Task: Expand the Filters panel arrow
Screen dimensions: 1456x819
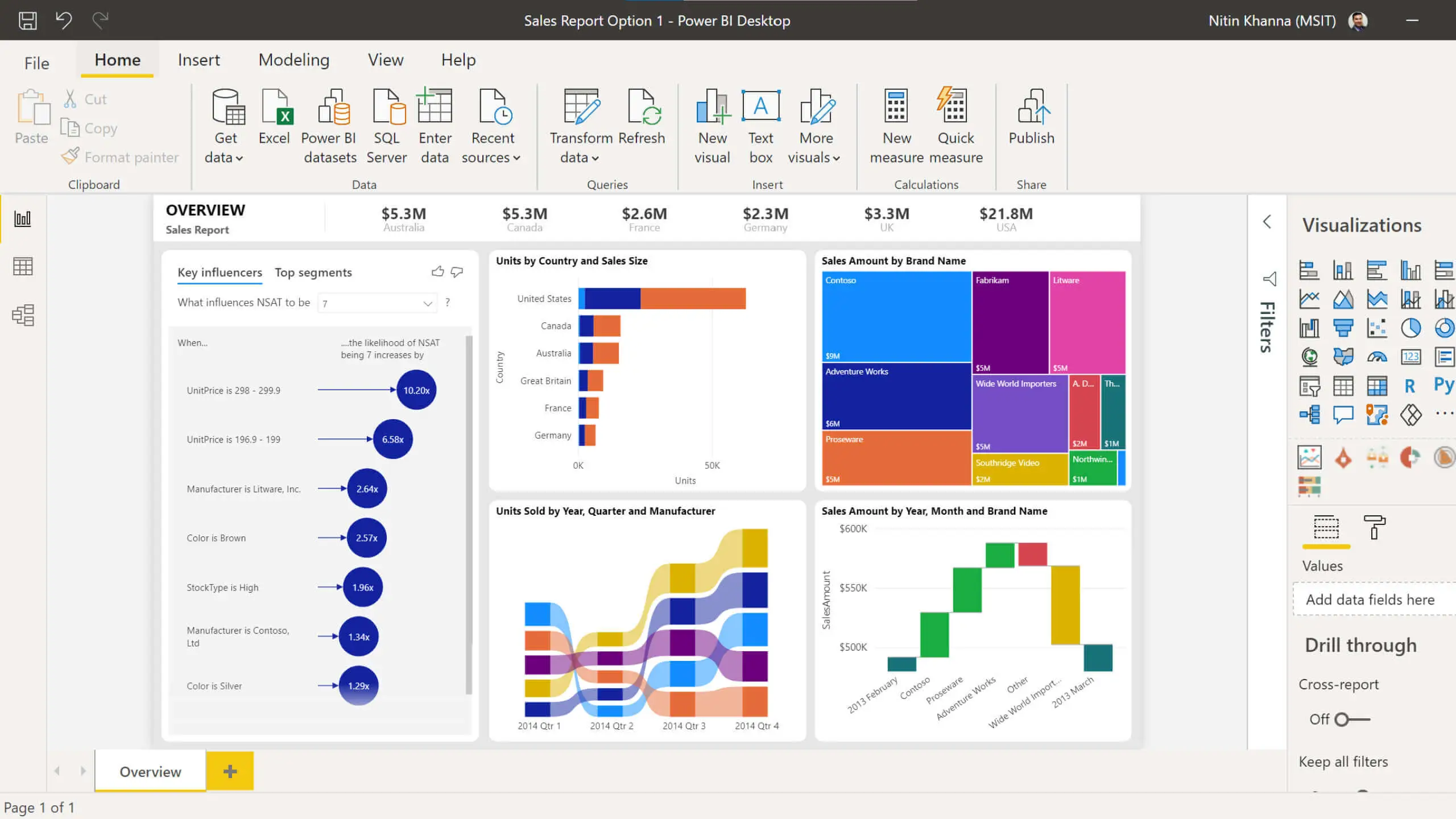Action: pos(1267,222)
